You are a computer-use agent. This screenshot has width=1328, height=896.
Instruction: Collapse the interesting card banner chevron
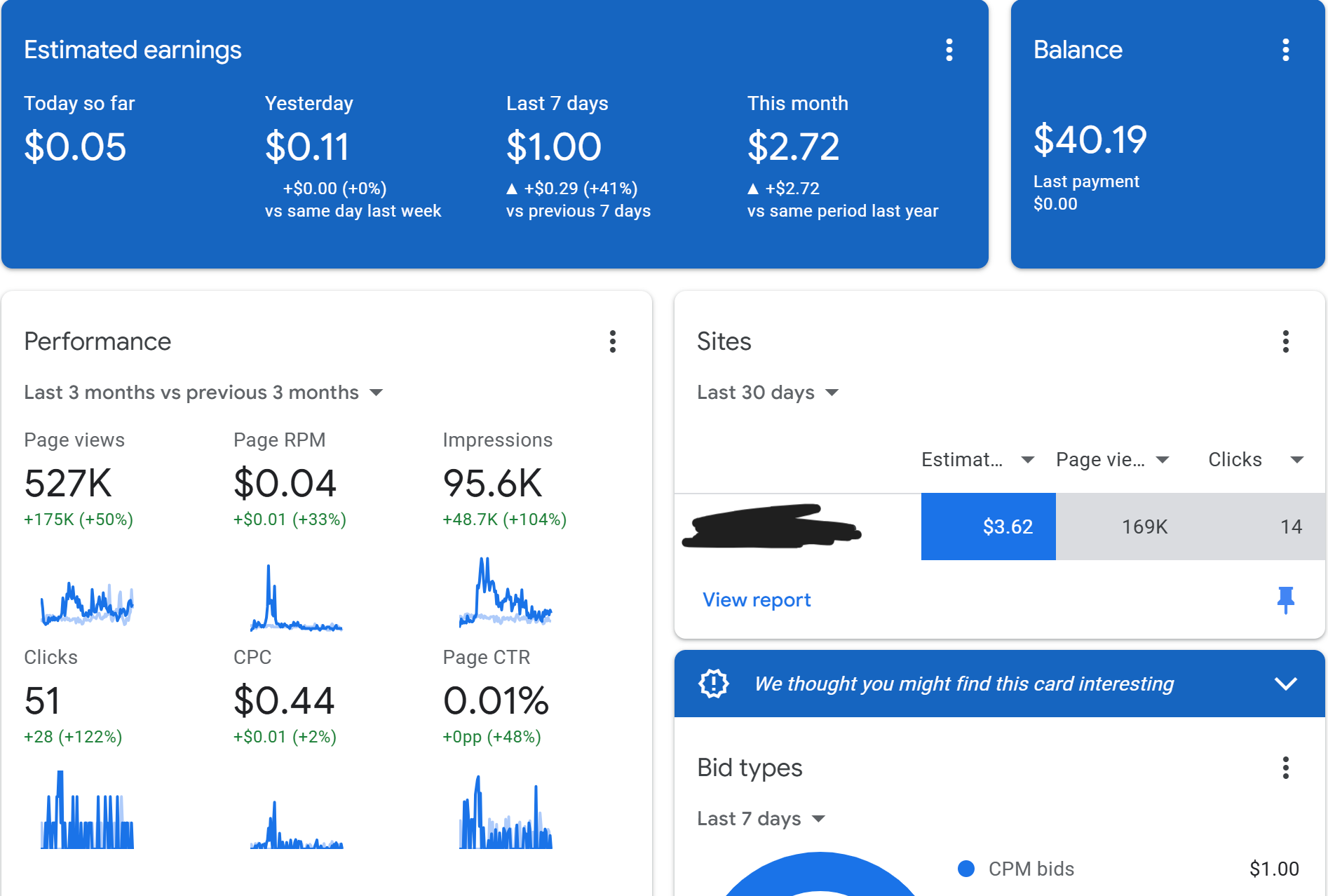pyautogui.click(x=1285, y=684)
